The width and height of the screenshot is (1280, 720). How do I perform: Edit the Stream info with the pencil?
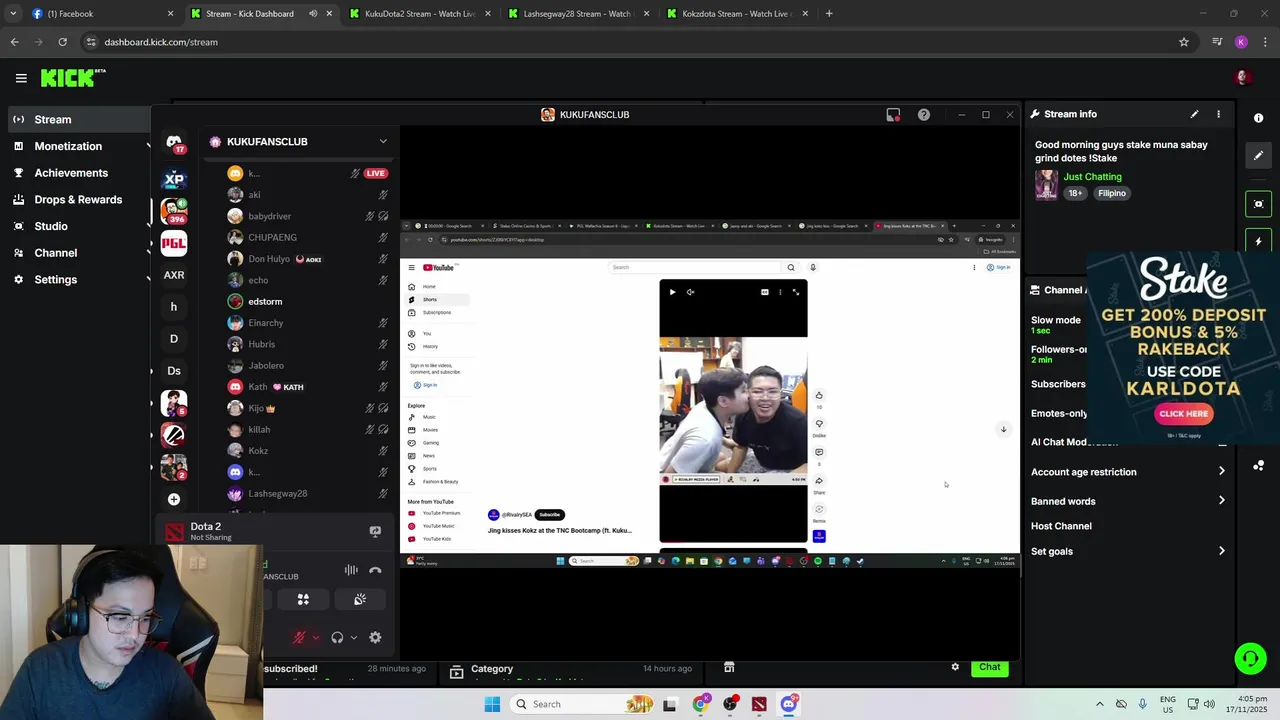point(1194,114)
